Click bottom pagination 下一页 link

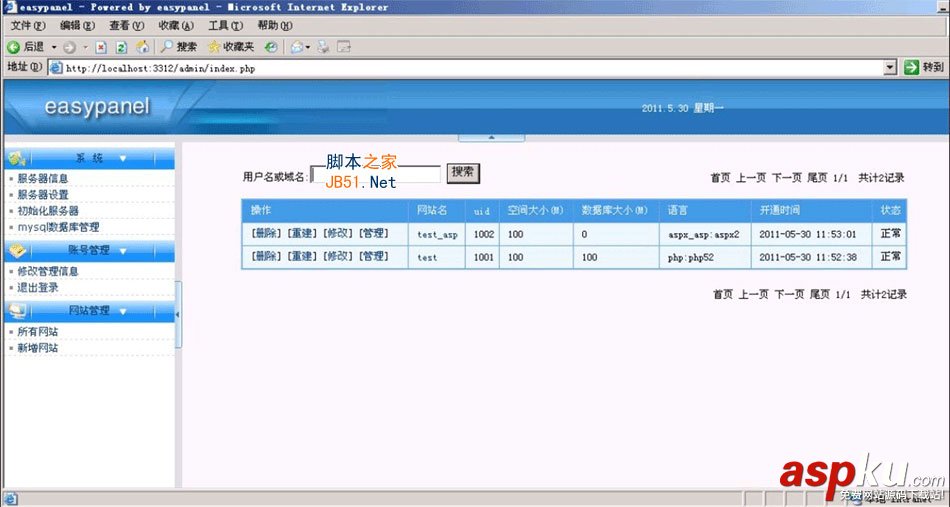789,294
